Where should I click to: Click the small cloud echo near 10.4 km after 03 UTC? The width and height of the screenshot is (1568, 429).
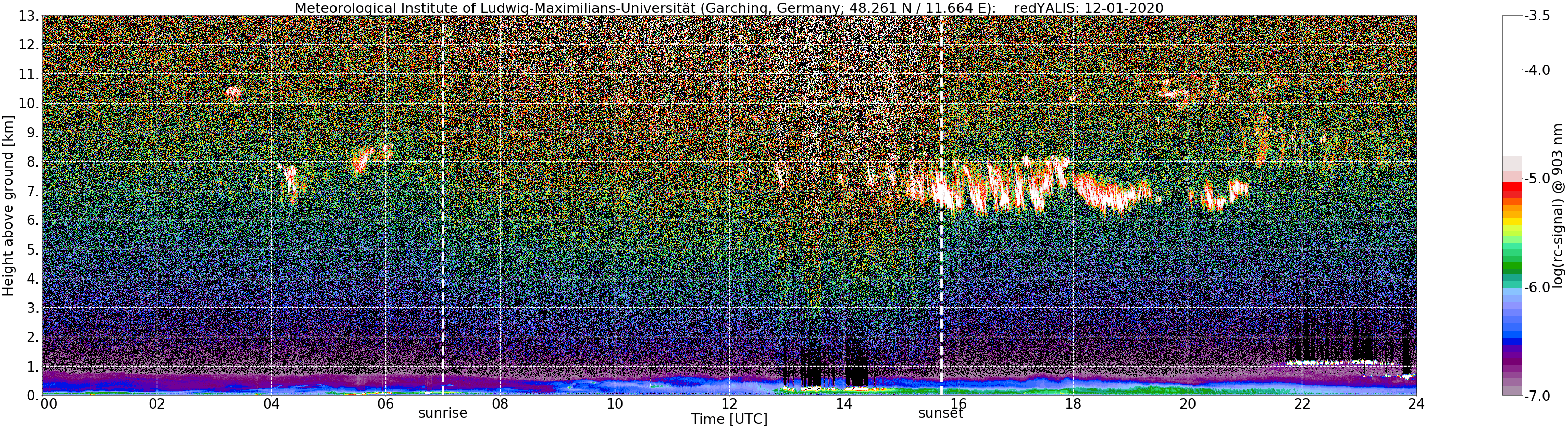[x=232, y=93]
